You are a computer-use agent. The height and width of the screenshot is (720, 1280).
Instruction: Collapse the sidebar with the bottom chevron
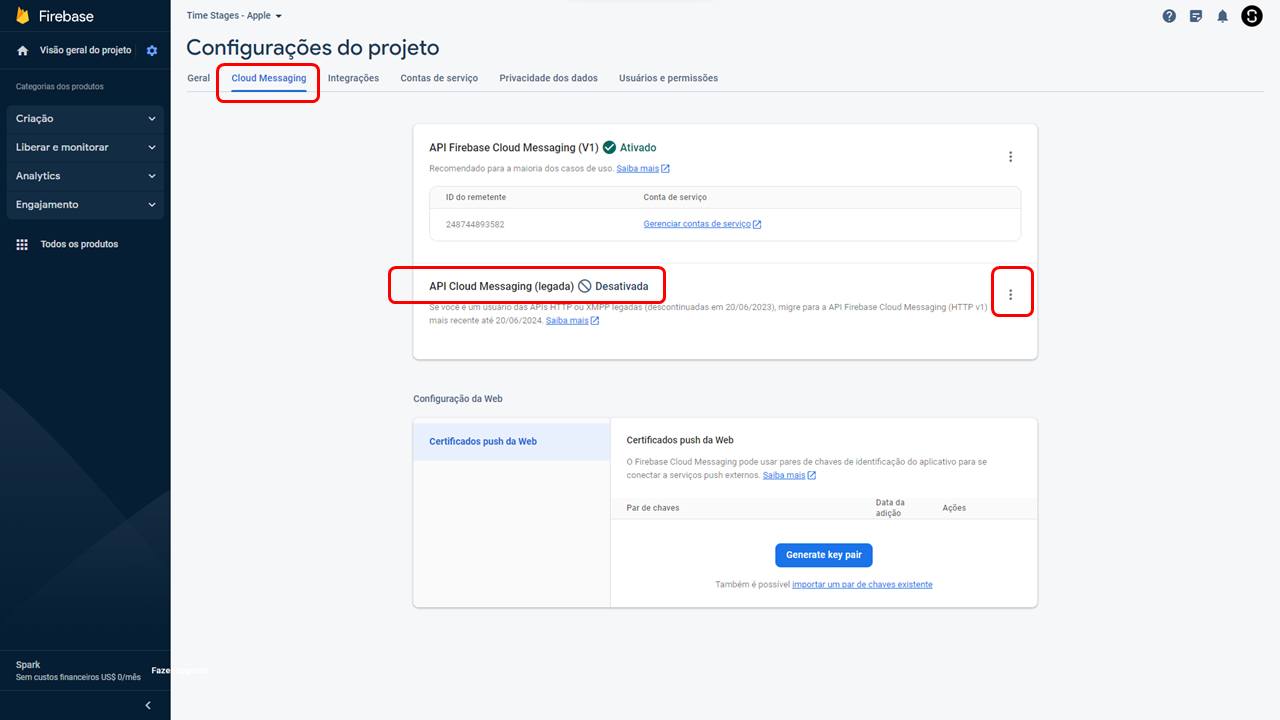click(x=148, y=705)
